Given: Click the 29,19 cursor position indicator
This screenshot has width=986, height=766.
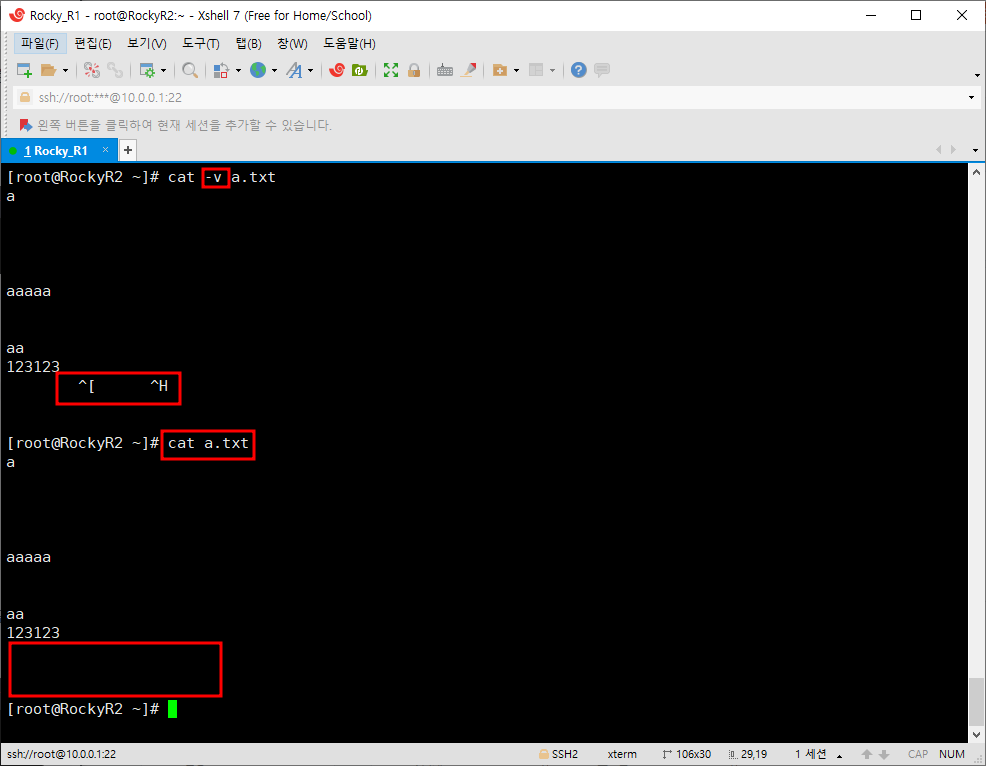Looking at the screenshot, I should point(748,754).
